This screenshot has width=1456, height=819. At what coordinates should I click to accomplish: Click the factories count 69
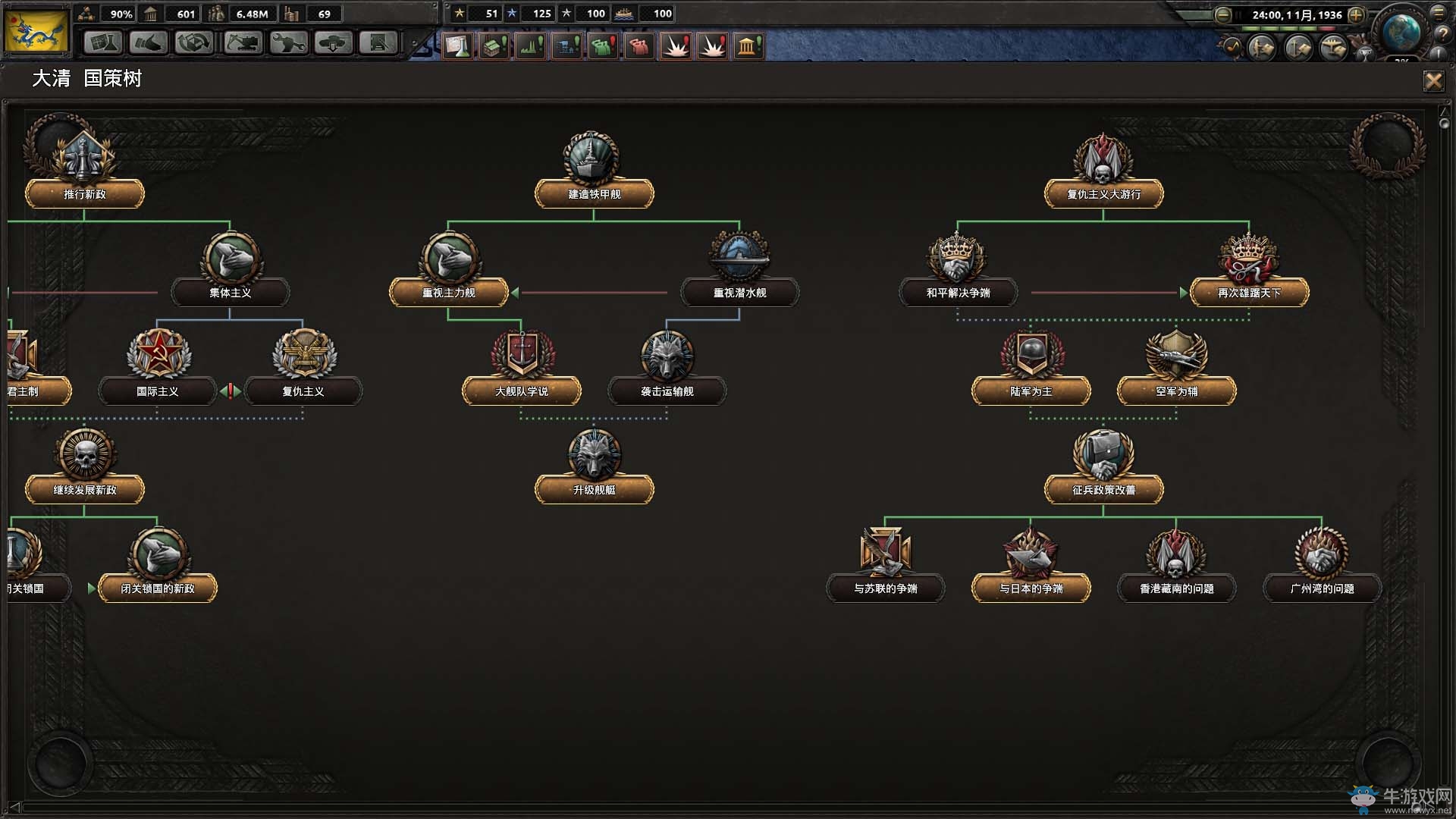coord(324,14)
